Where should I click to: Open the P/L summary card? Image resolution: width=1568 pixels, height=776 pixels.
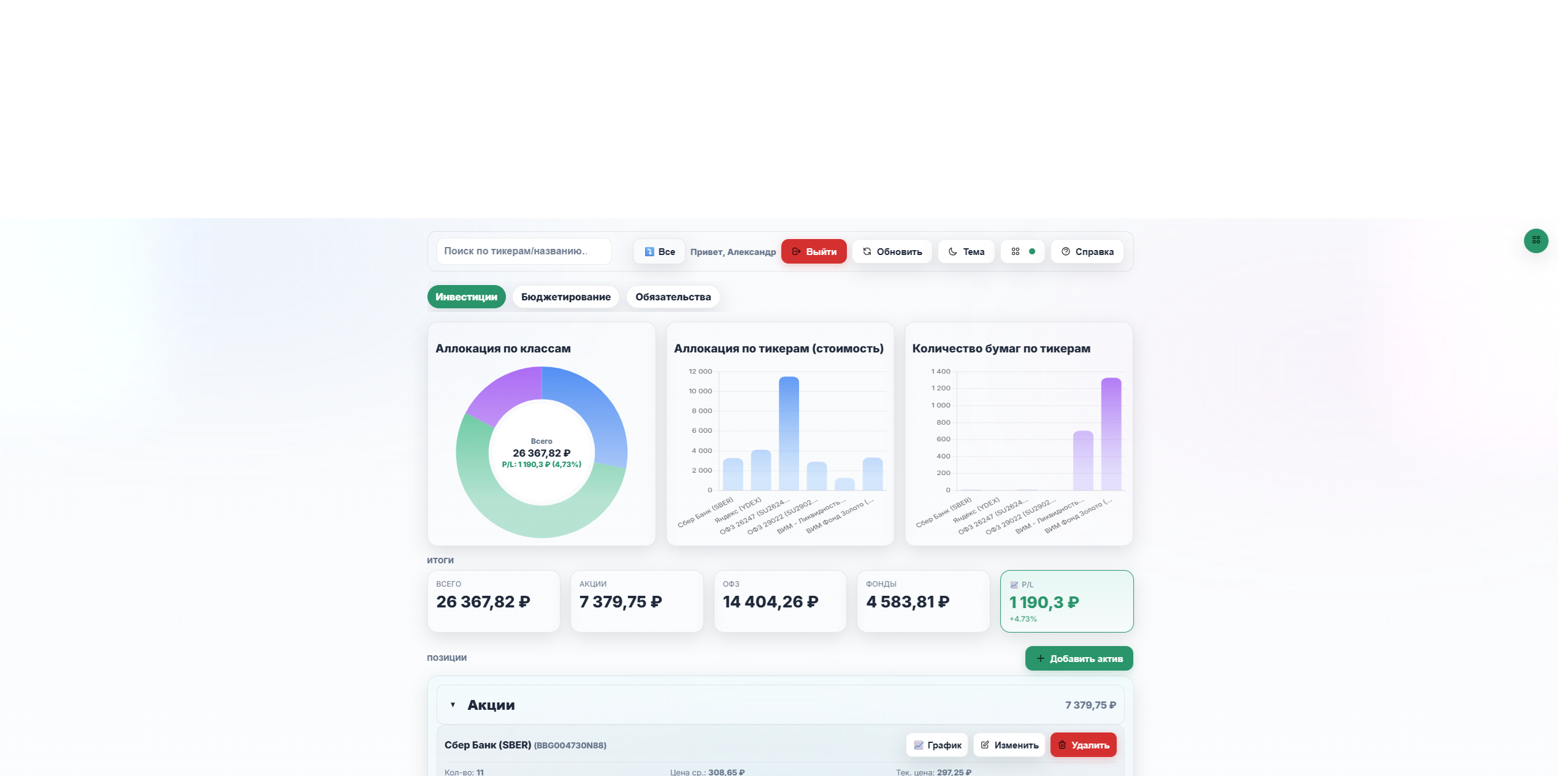[1066, 601]
